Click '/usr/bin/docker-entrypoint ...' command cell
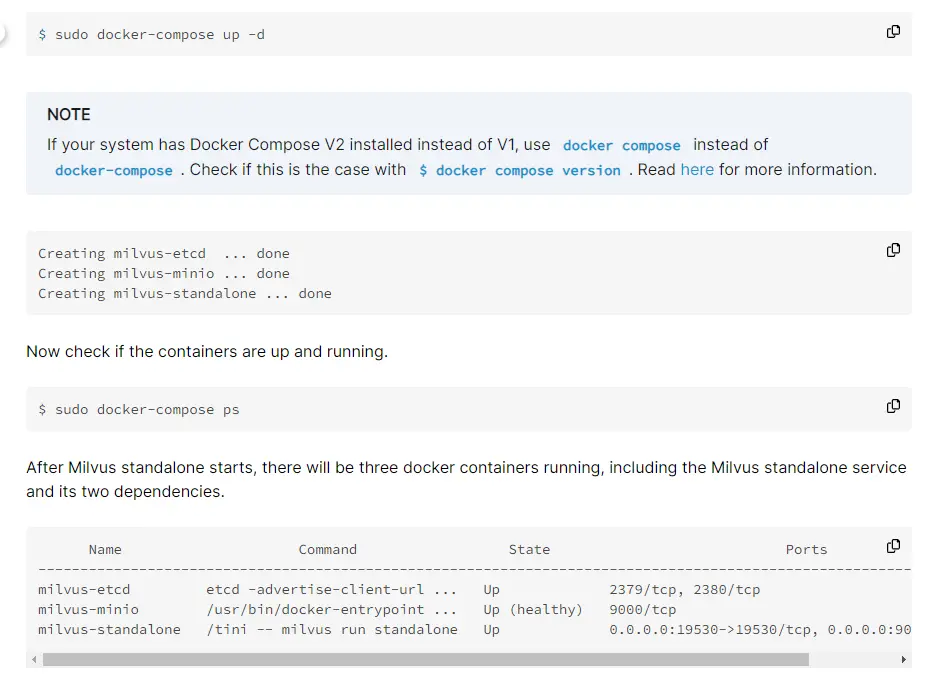Viewport: 926px width, 691px height. point(331,609)
